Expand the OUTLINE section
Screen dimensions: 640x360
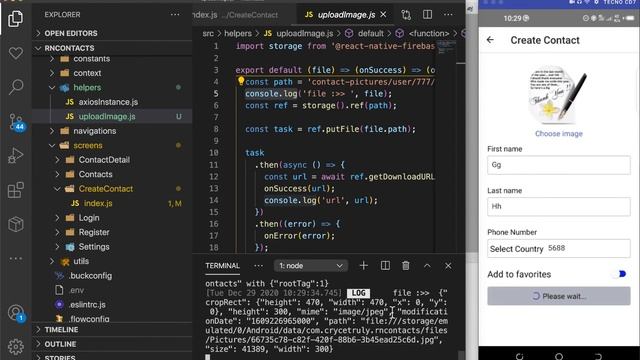[112, 344]
